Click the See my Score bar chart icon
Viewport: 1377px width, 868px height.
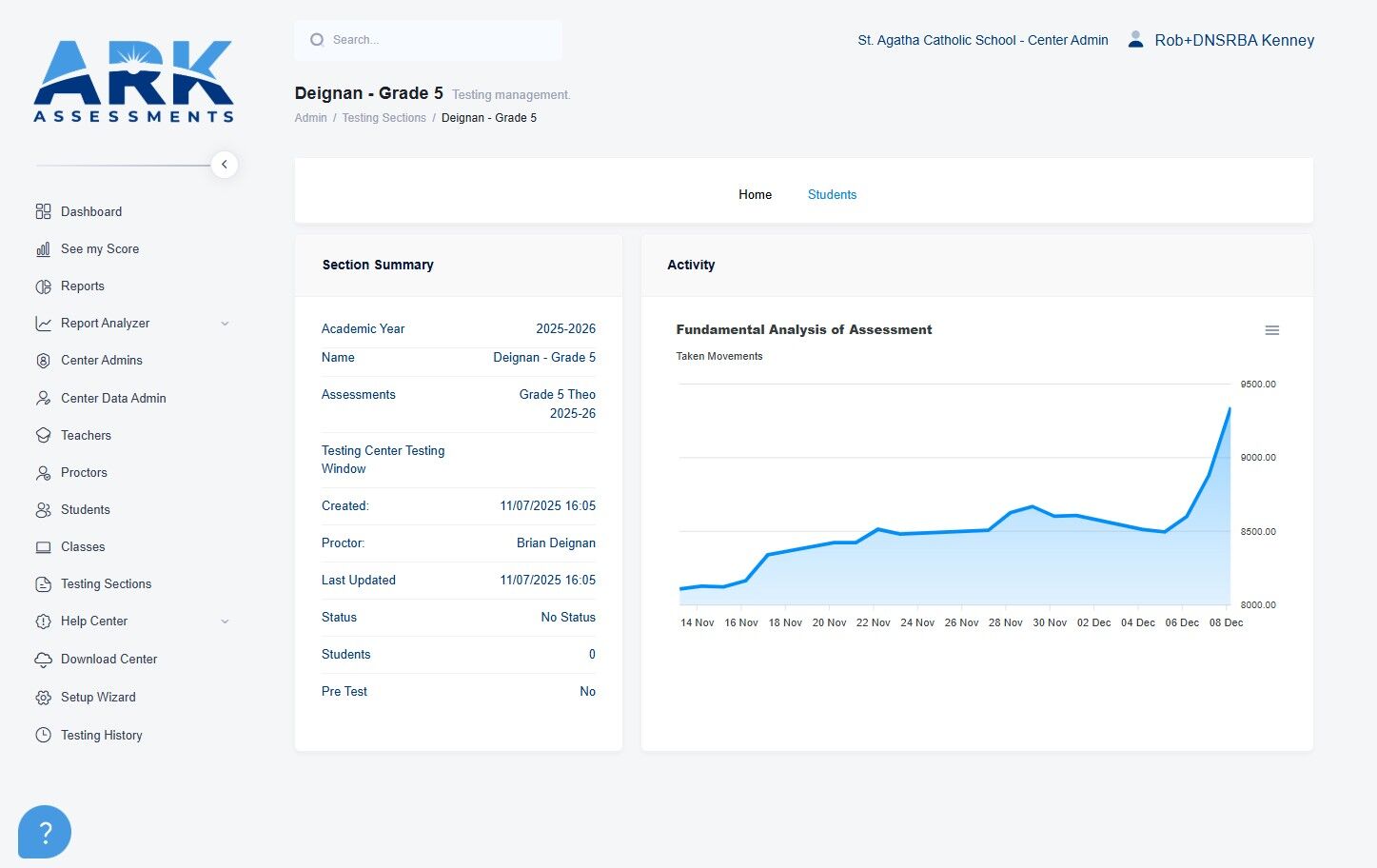[43, 248]
